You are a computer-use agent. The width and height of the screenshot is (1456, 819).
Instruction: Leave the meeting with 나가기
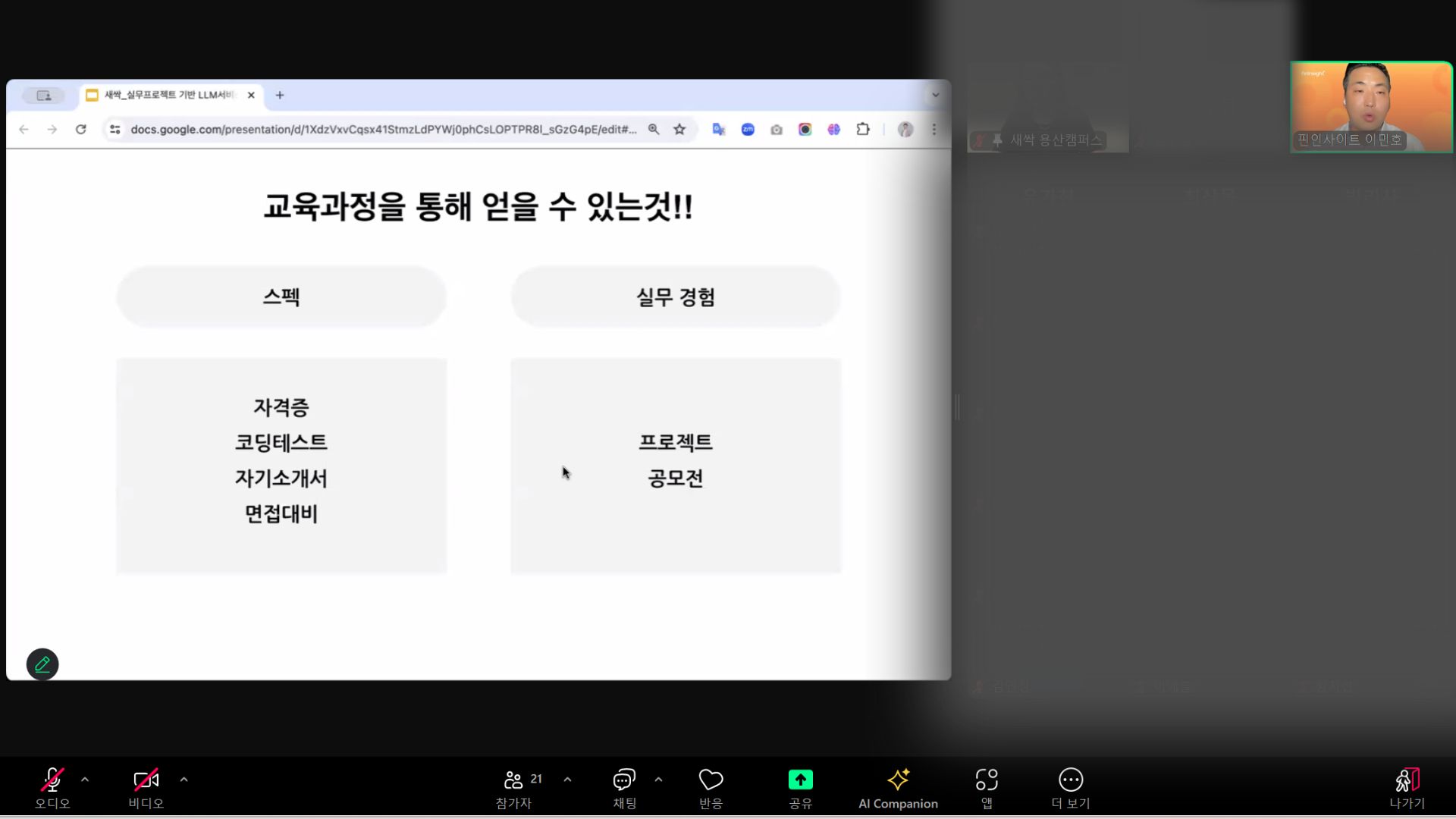[1407, 787]
